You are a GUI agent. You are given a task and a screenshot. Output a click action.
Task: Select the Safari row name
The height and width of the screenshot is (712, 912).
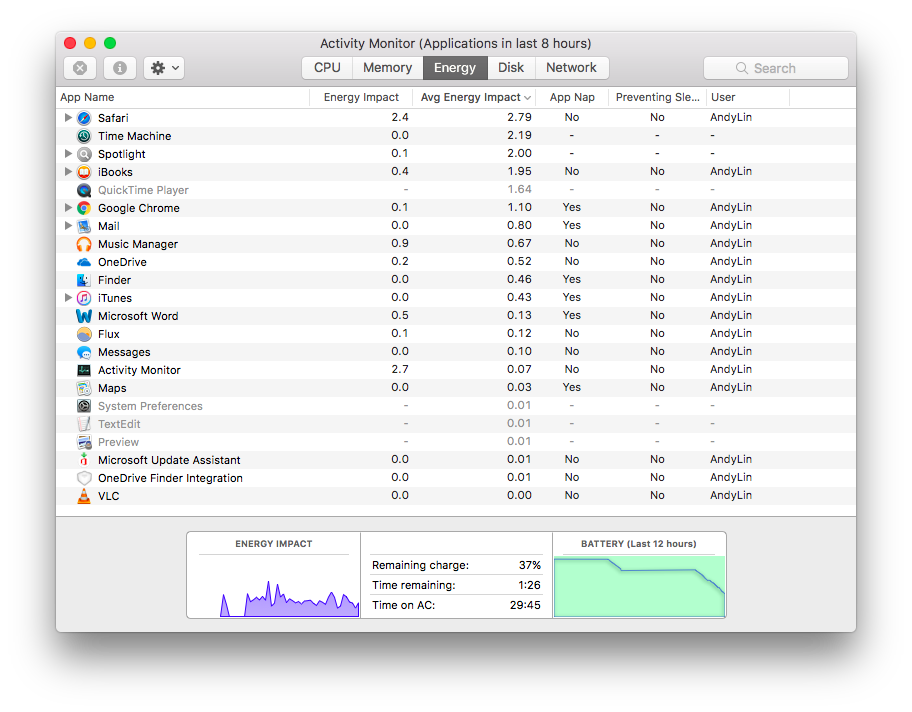113,118
